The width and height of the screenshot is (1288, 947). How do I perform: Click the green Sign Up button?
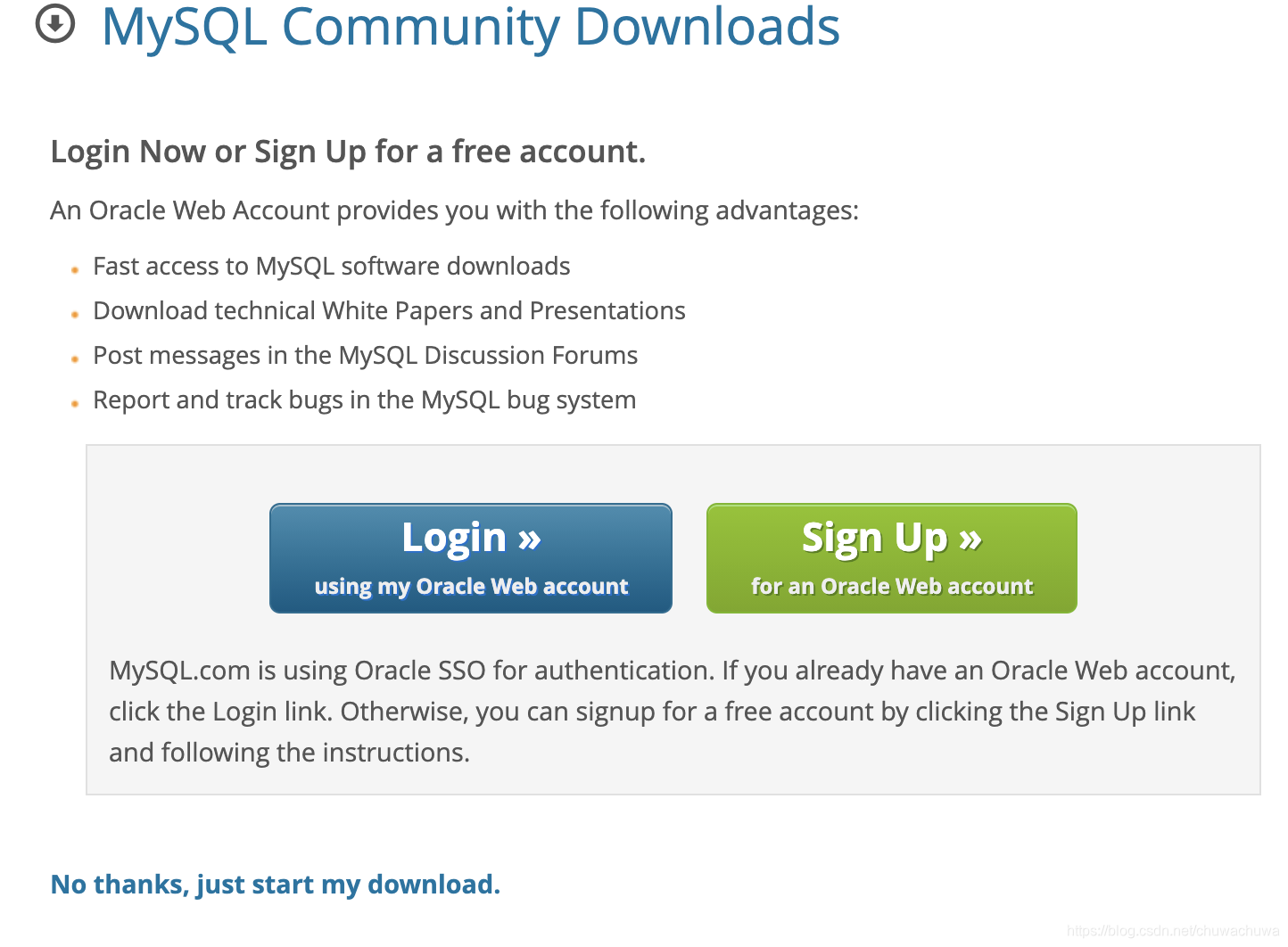pos(891,557)
